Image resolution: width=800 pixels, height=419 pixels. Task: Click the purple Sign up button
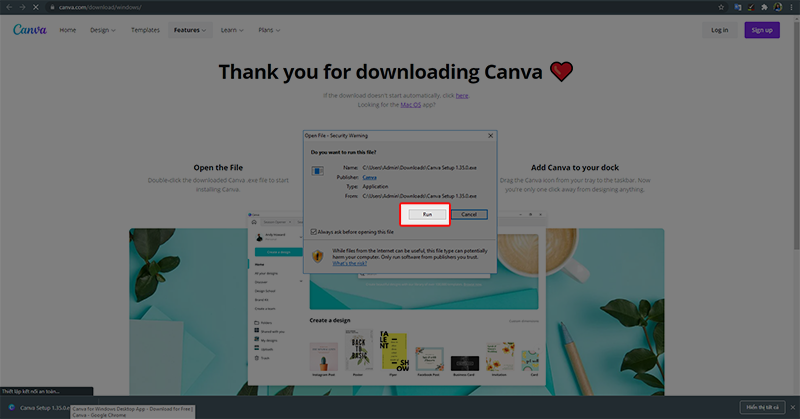(x=762, y=30)
